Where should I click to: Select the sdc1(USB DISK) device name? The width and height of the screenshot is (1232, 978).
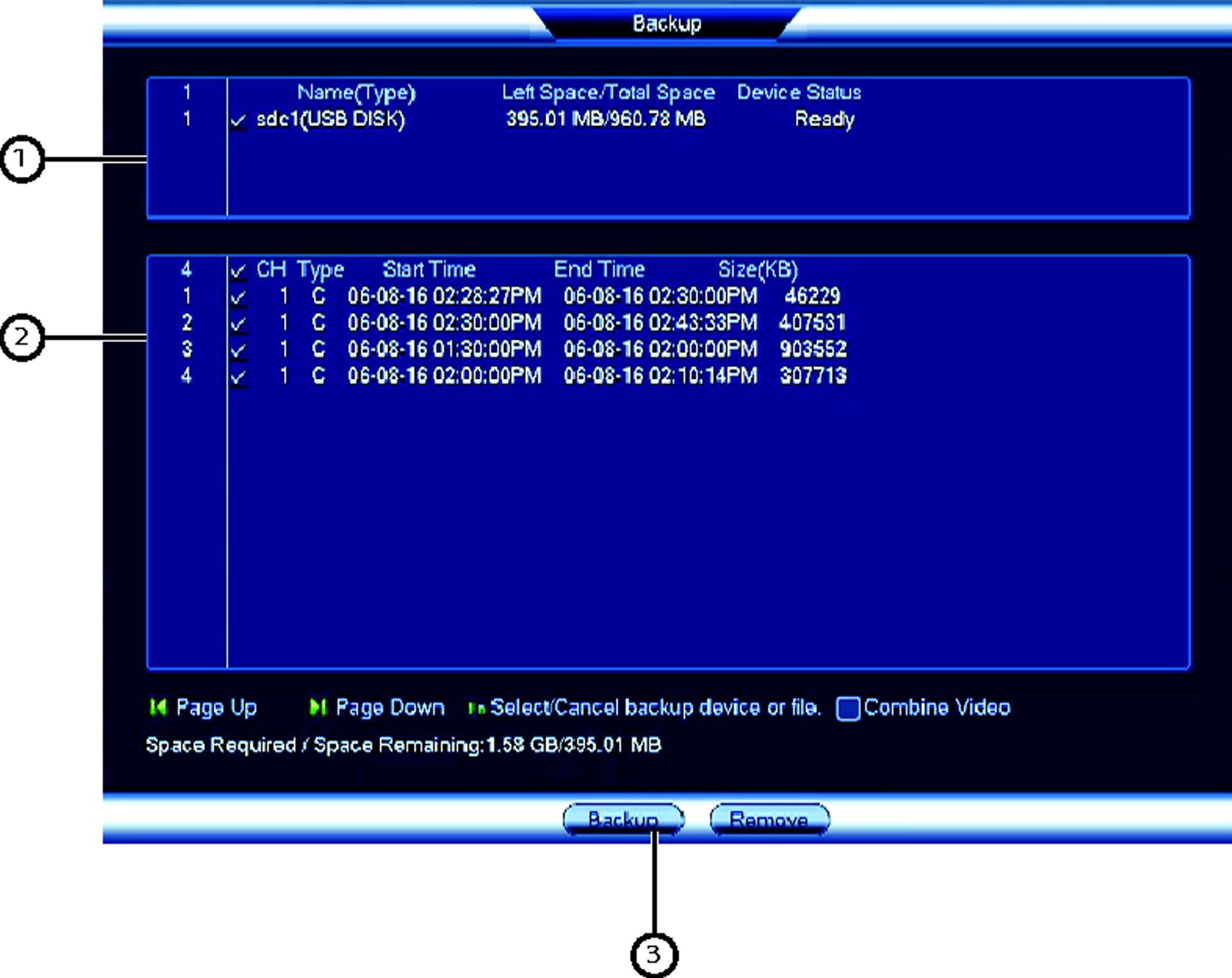pyautogui.click(x=331, y=120)
